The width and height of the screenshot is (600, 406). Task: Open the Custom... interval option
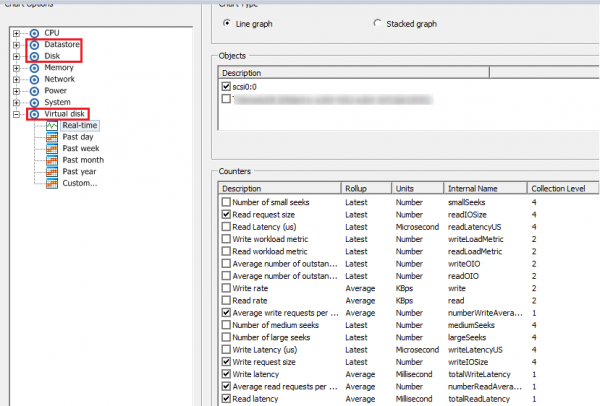(80, 182)
